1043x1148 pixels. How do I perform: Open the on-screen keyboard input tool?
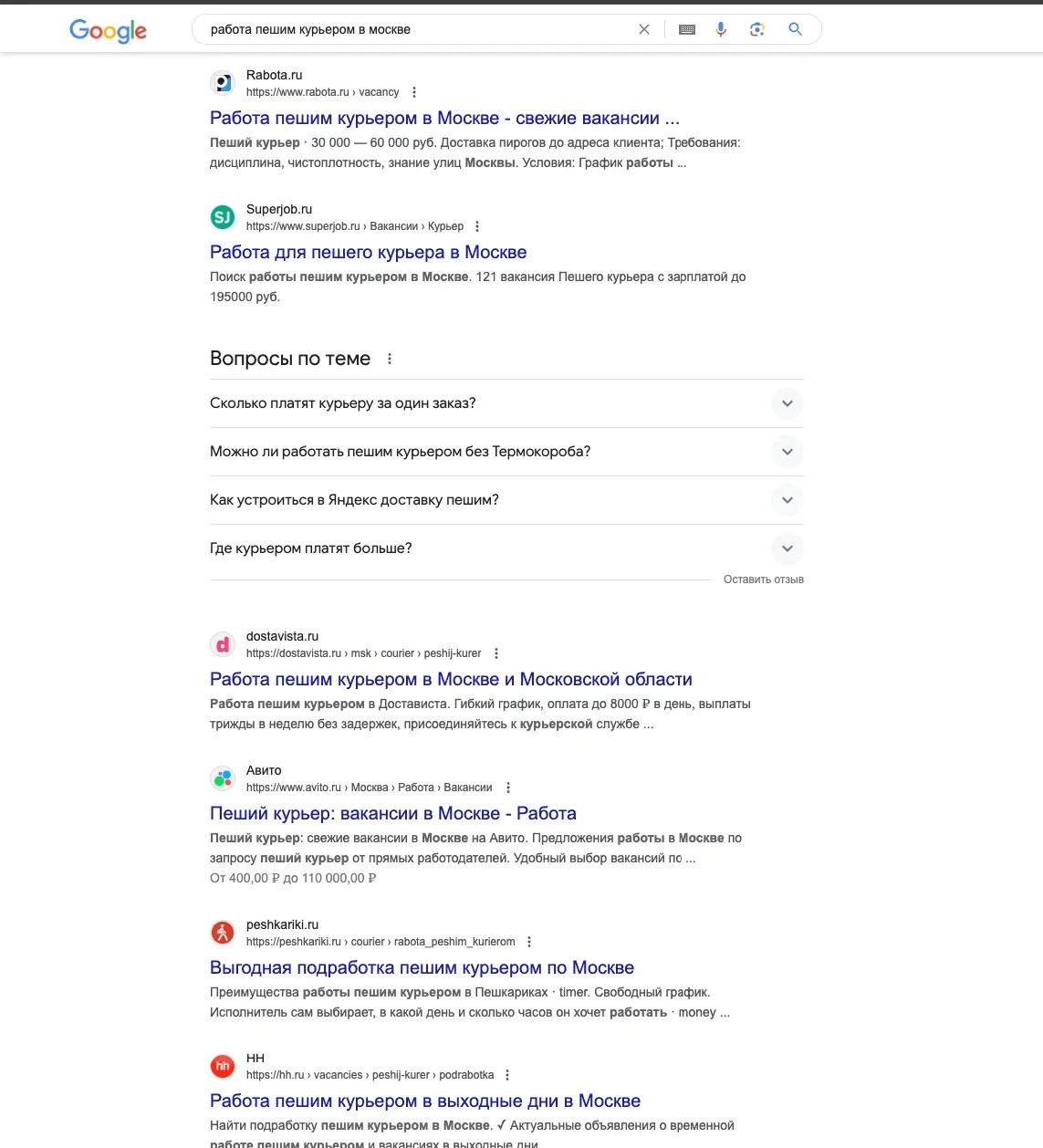coord(687,29)
